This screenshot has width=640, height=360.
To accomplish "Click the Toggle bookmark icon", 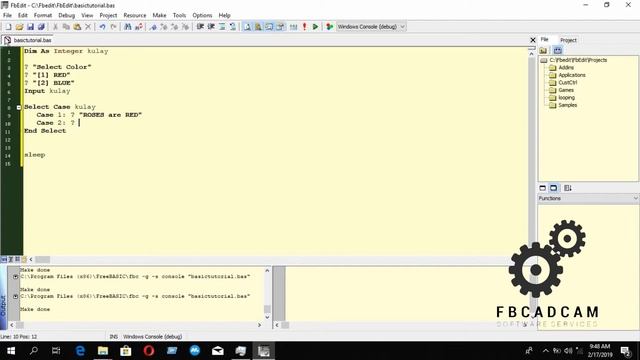I will tap(153, 27).
